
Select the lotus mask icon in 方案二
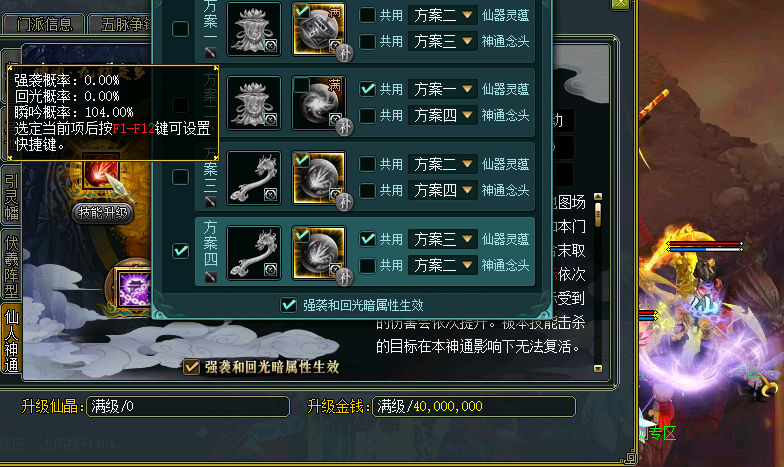pyautogui.click(x=254, y=104)
